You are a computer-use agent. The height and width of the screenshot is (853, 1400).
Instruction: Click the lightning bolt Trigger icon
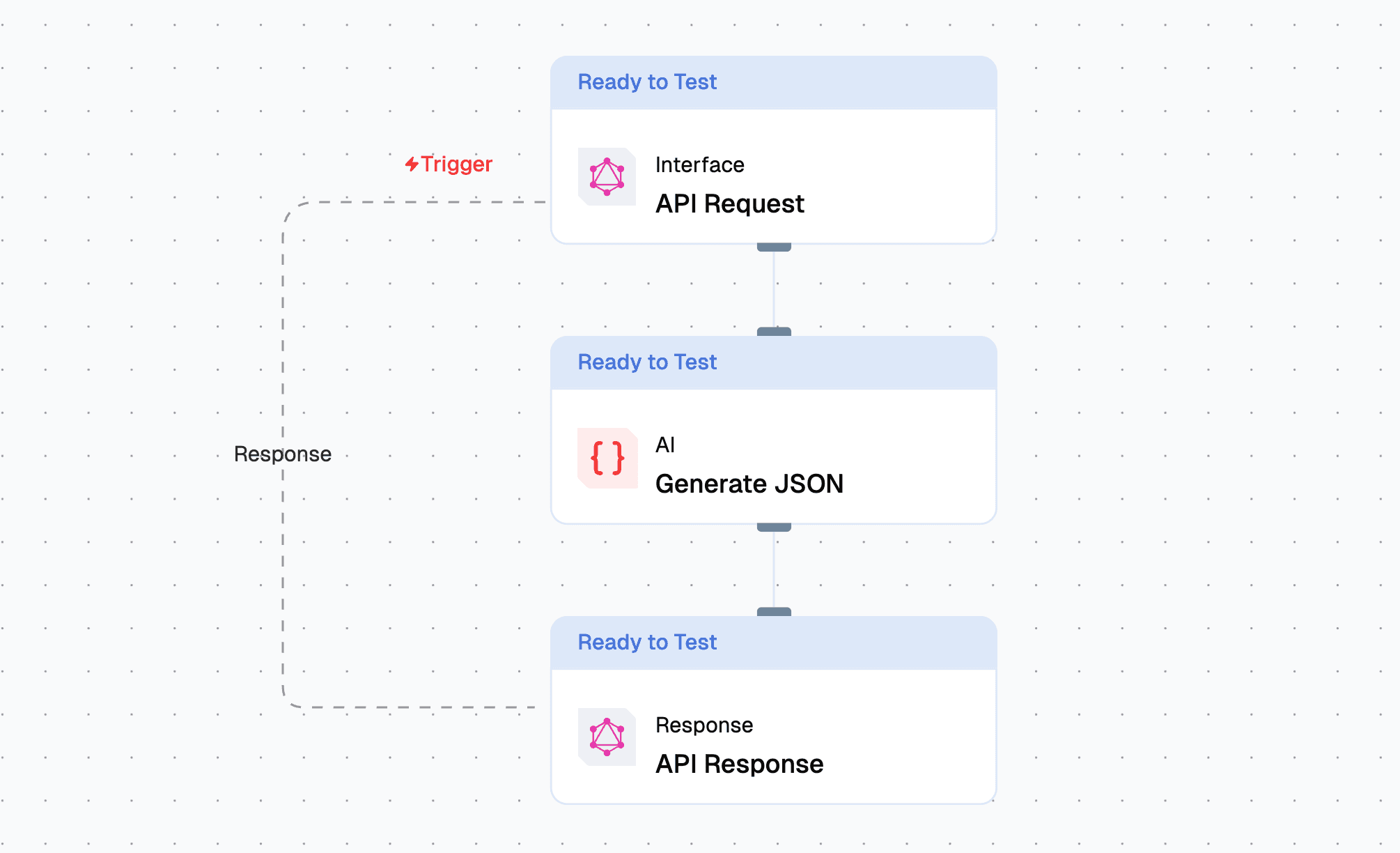tap(411, 164)
